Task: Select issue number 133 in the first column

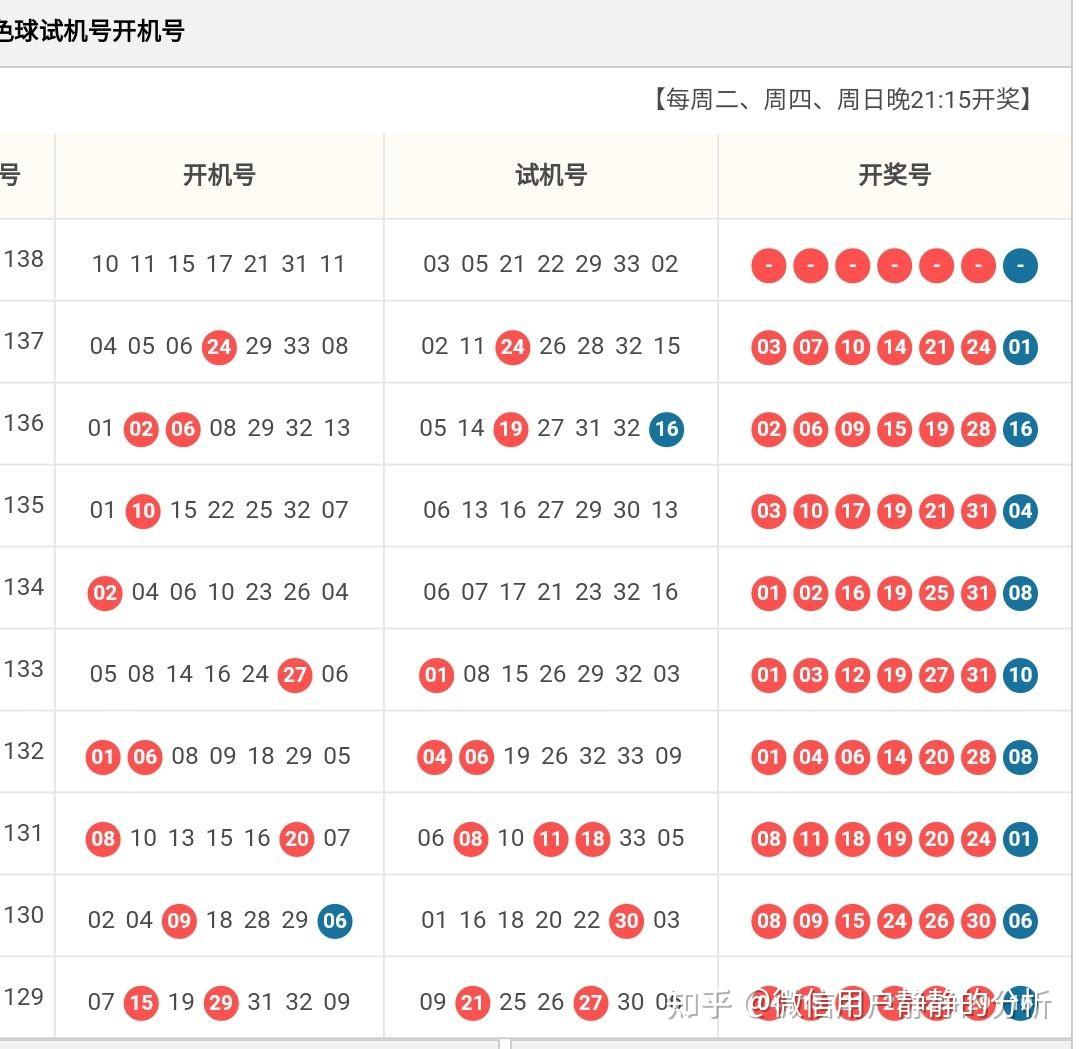Action: point(24,669)
